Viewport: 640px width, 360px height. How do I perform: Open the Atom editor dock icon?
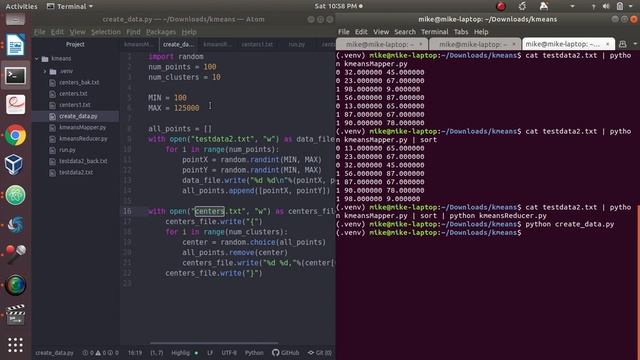tap(16, 195)
